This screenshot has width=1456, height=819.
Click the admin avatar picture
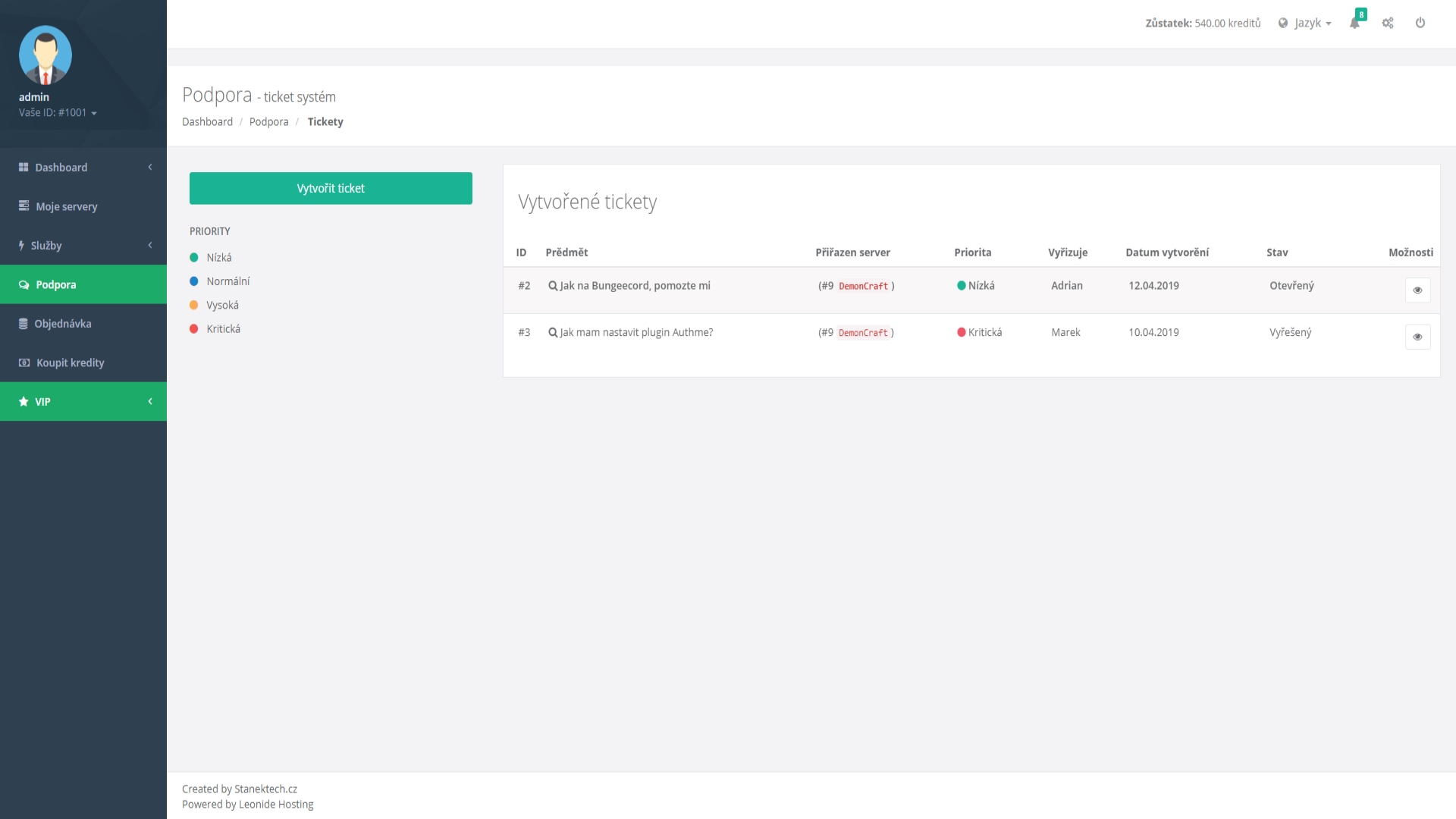coord(45,55)
